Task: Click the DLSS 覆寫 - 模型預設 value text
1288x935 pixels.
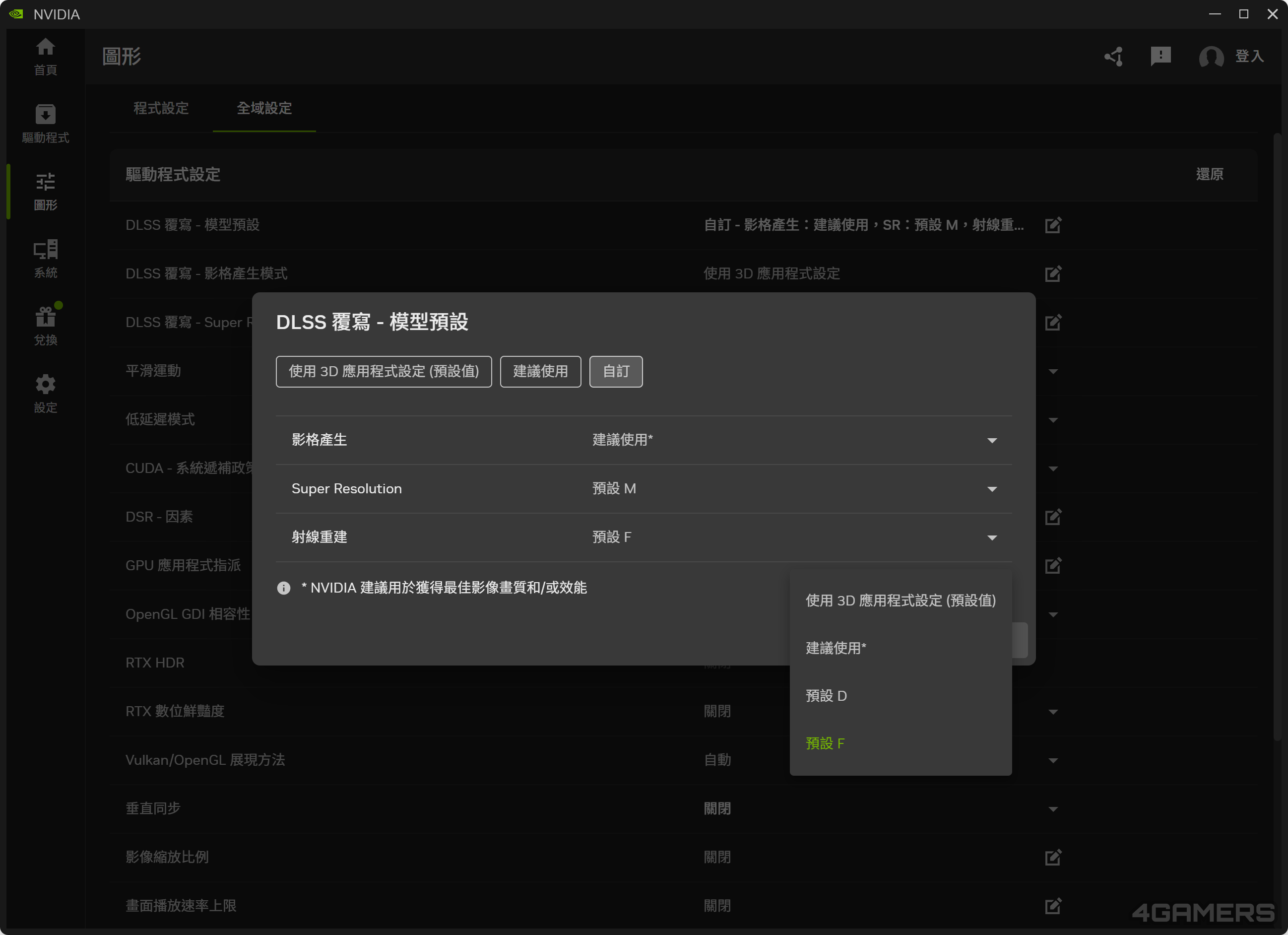Action: click(x=863, y=225)
